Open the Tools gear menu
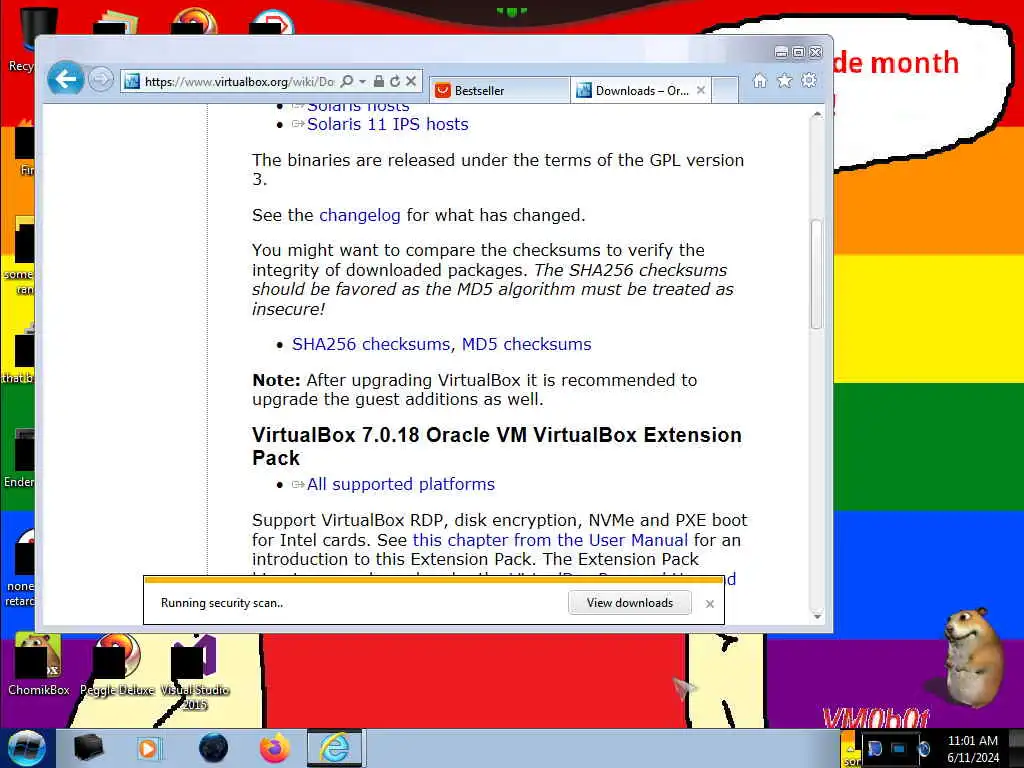This screenshot has width=1024, height=768. pyautogui.click(x=809, y=80)
